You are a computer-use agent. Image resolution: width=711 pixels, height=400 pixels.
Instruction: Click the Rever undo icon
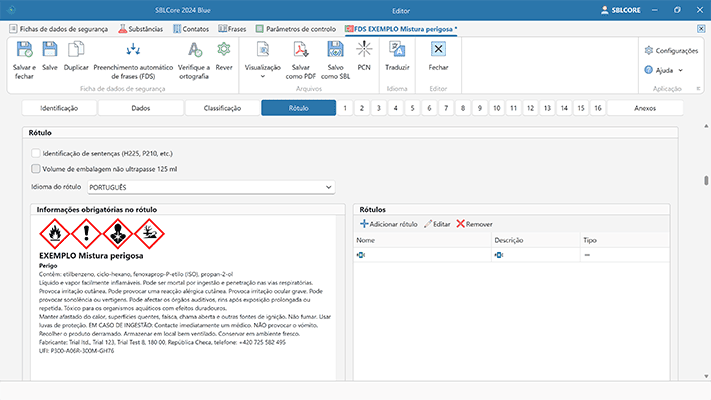[224, 50]
